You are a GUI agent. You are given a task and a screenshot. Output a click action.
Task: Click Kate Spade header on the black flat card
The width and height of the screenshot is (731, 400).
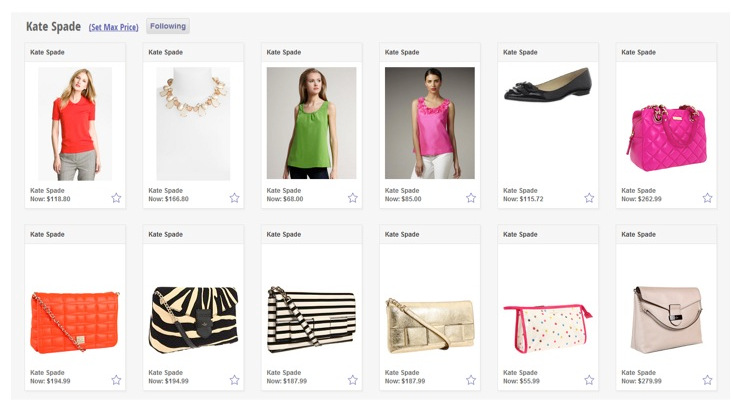[520, 52]
